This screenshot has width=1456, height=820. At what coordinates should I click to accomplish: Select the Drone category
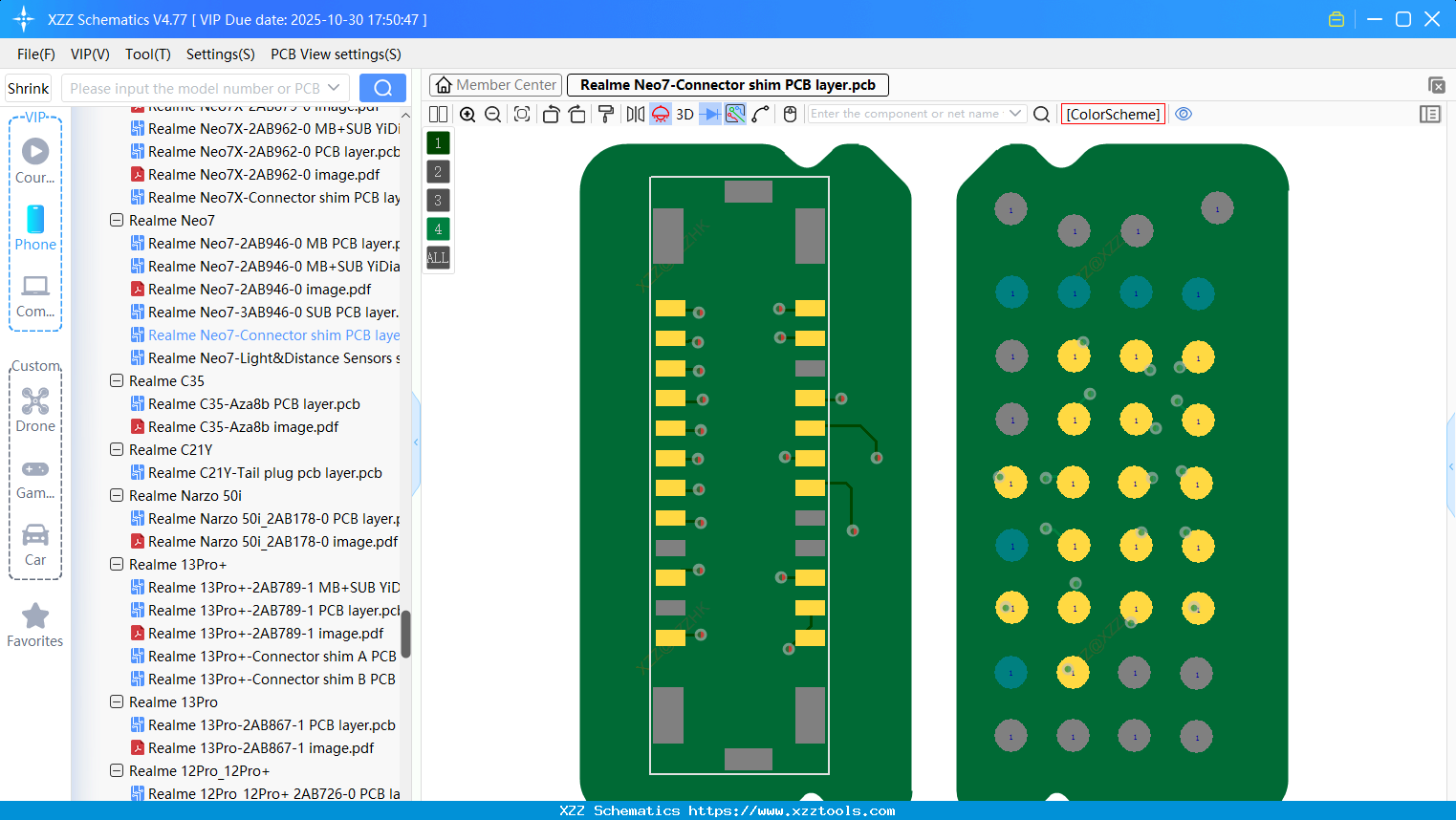35,410
